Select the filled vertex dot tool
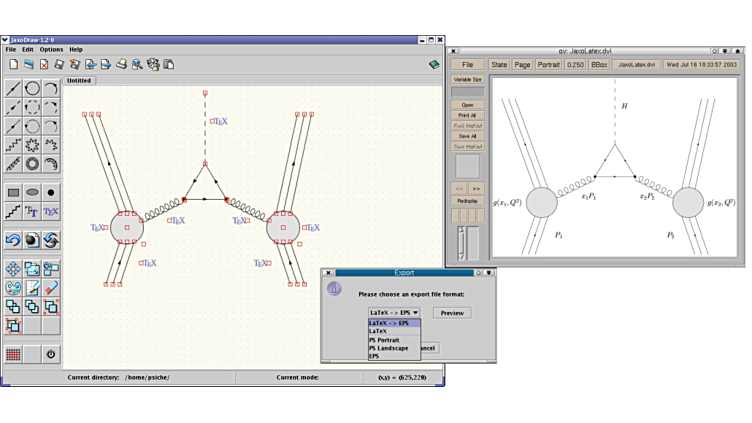Viewport: 752px width, 423px height. [51, 192]
